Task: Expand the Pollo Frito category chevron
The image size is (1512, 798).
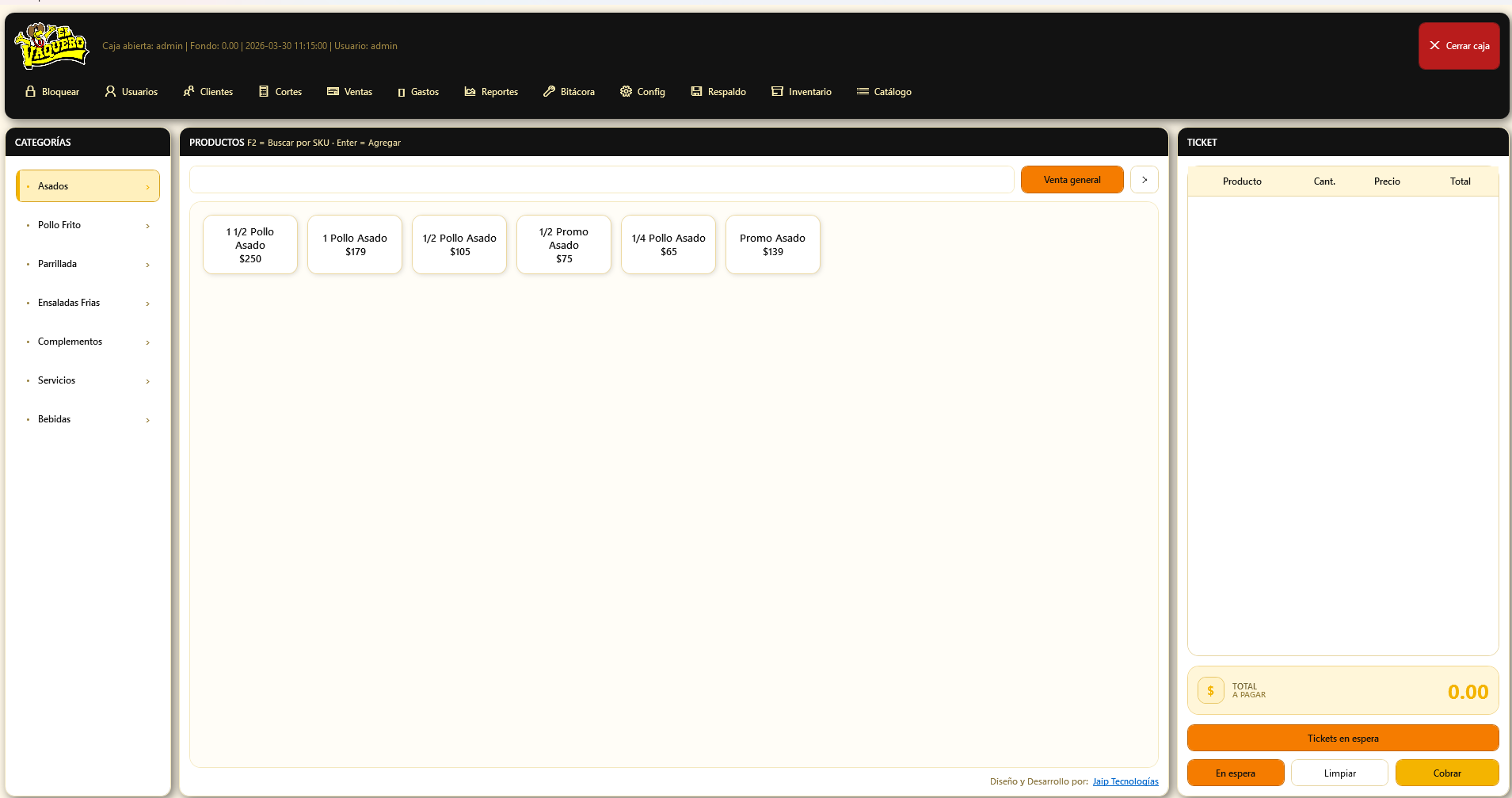Action: [147, 226]
